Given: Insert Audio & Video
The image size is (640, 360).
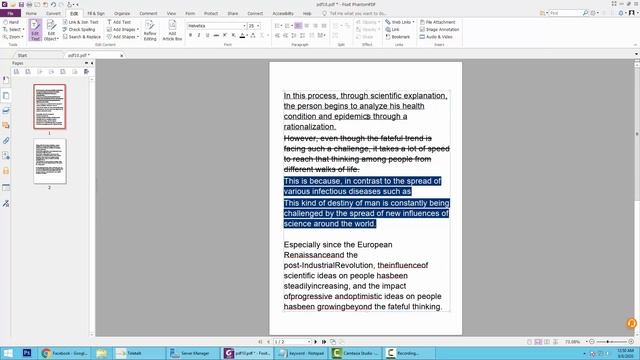Looking at the screenshot, I should pyautogui.click(x=436, y=37).
